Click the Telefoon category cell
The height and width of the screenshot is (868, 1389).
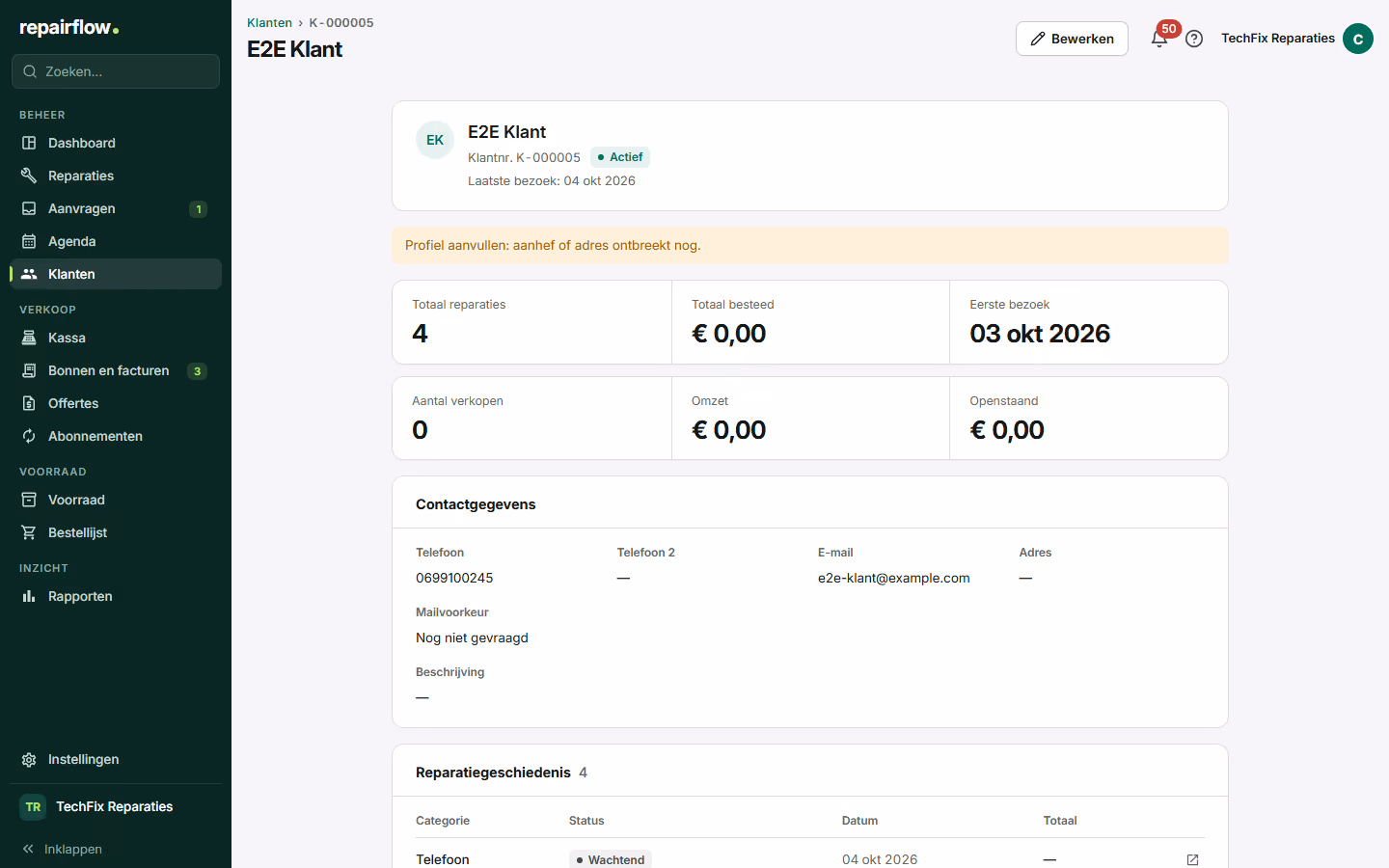pyautogui.click(x=443, y=859)
